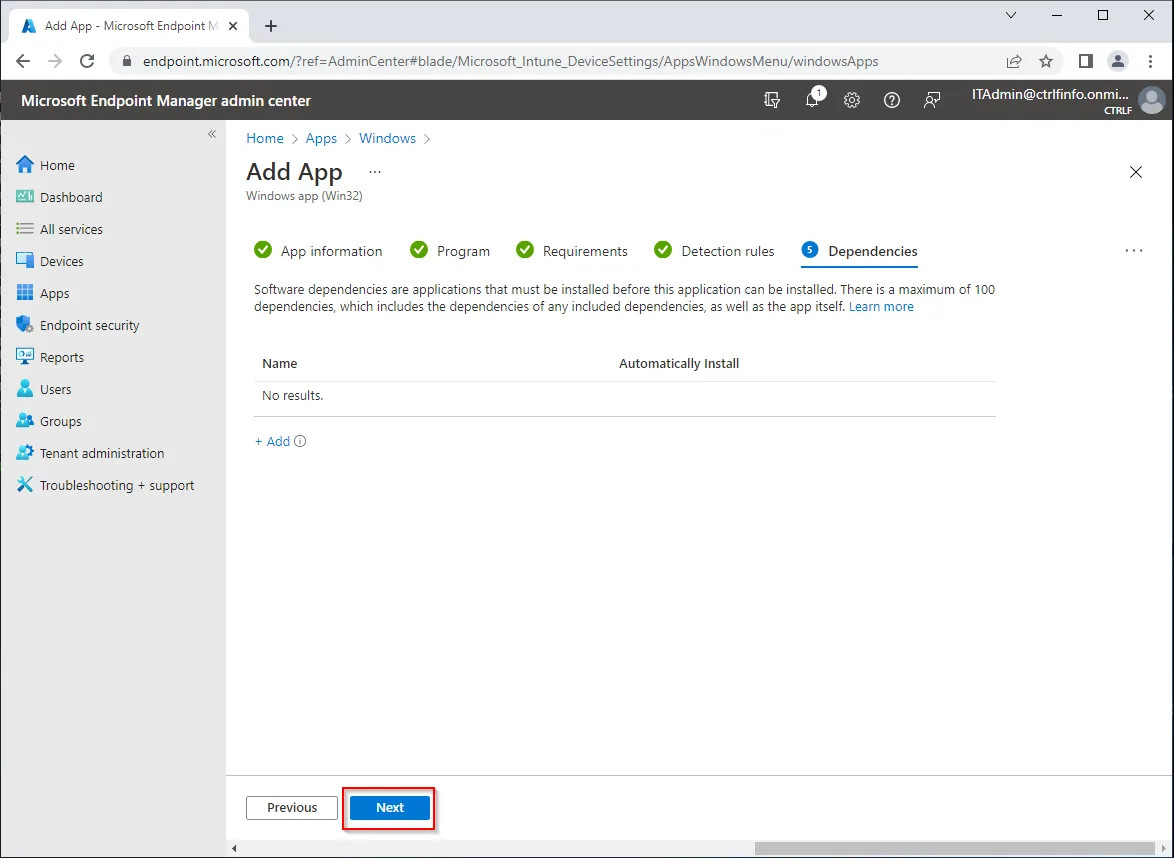1174x858 pixels.
Task: Click the horizontal scrollbar thumb
Action: click(955, 848)
